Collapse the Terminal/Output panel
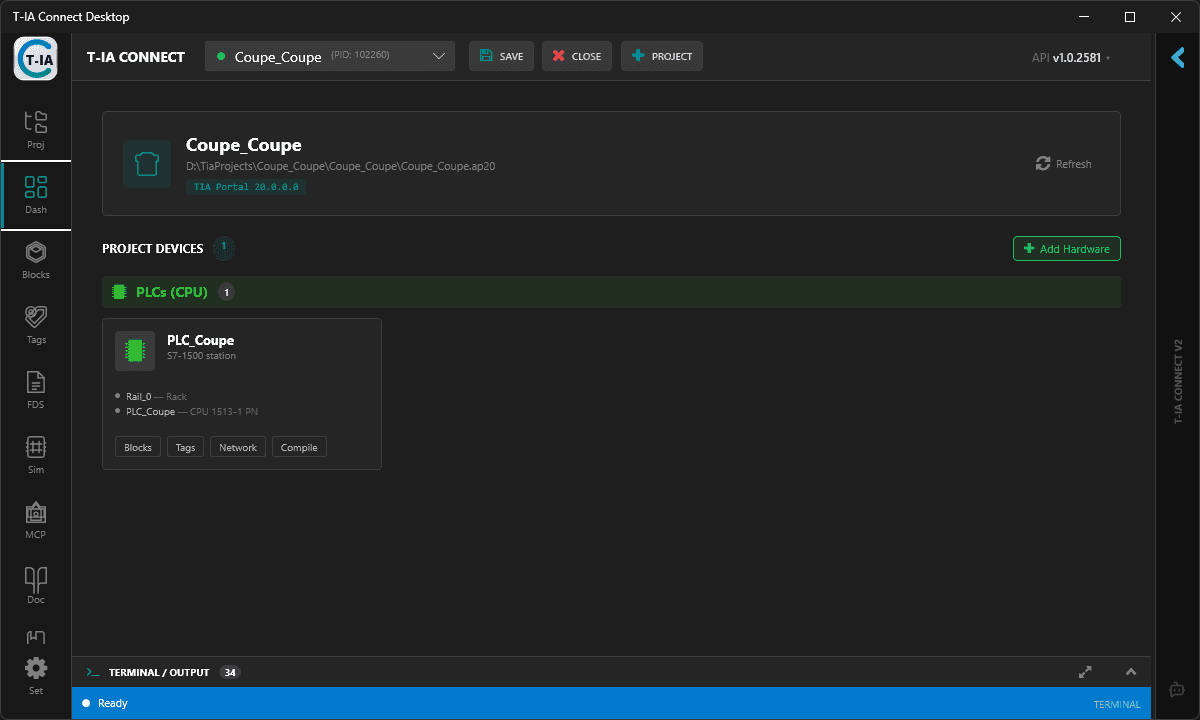Image resolution: width=1200 pixels, height=720 pixels. [x=1131, y=672]
